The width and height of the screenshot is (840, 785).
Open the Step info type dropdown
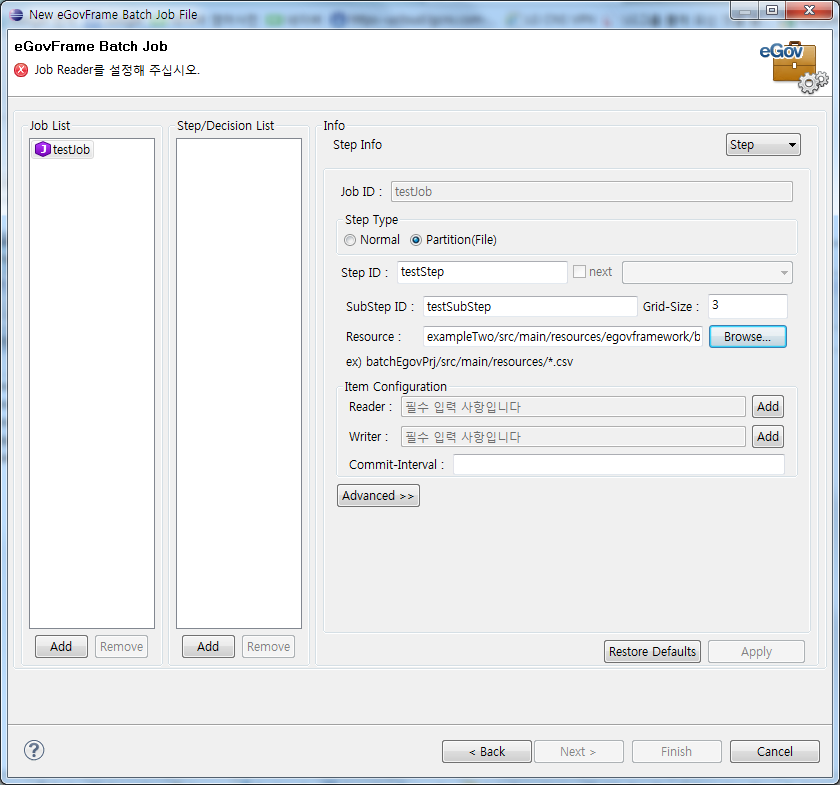pyautogui.click(x=763, y=145)
